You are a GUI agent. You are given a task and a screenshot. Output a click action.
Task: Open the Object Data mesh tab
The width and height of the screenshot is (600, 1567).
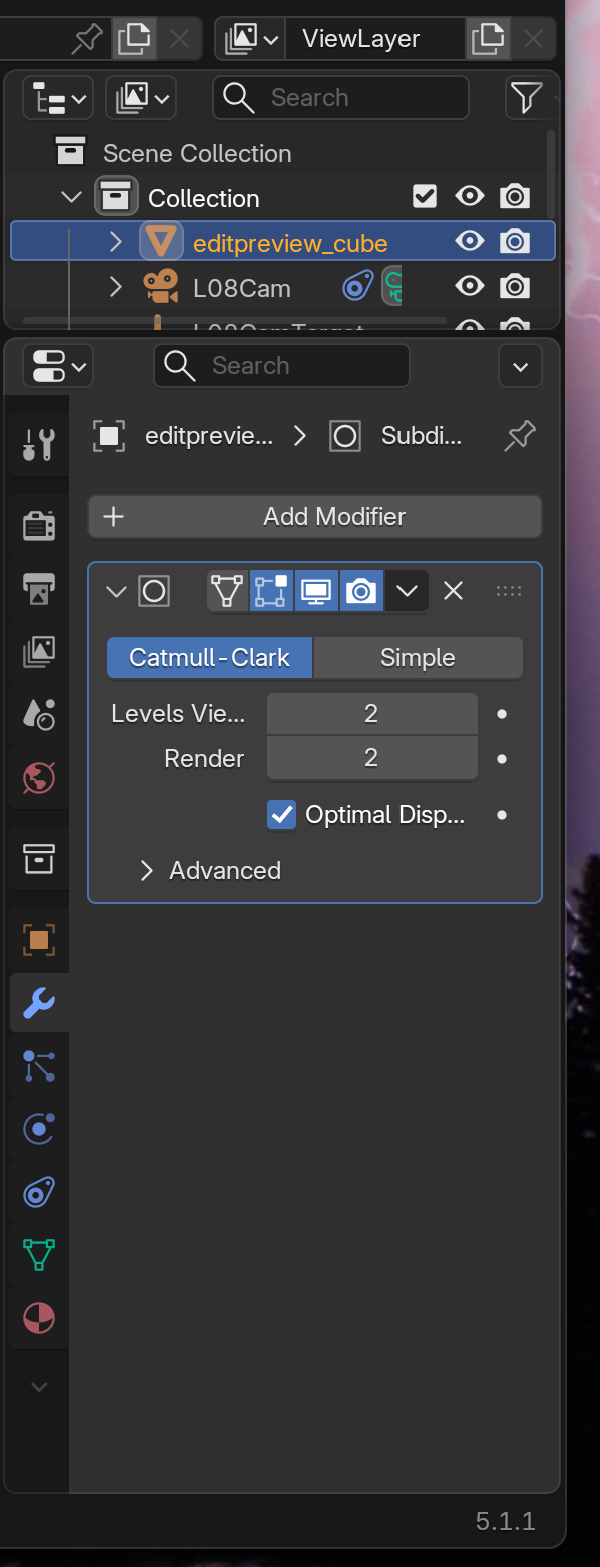coord(39,1254)
